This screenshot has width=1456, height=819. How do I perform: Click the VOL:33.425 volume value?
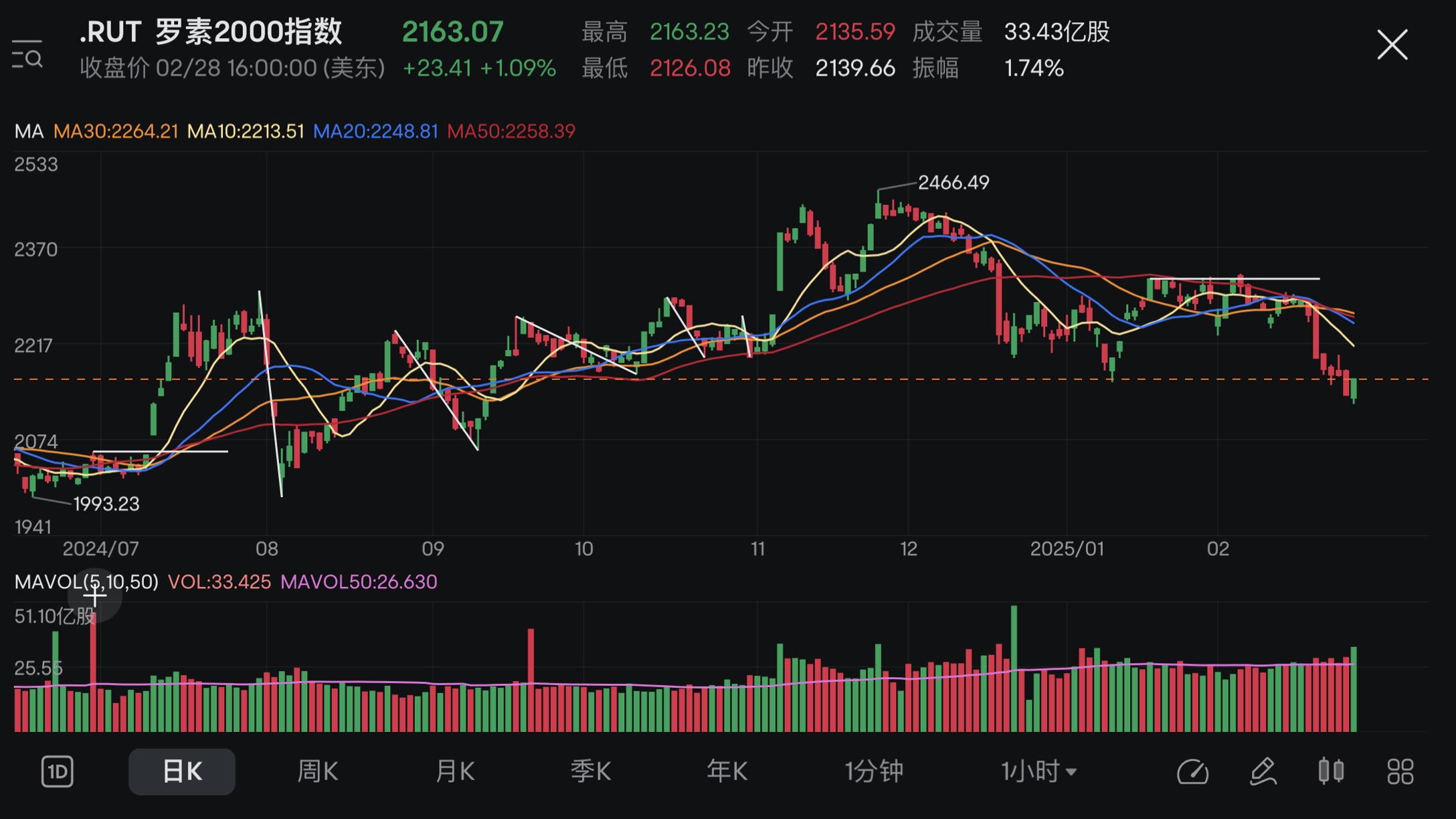point(219,581)
